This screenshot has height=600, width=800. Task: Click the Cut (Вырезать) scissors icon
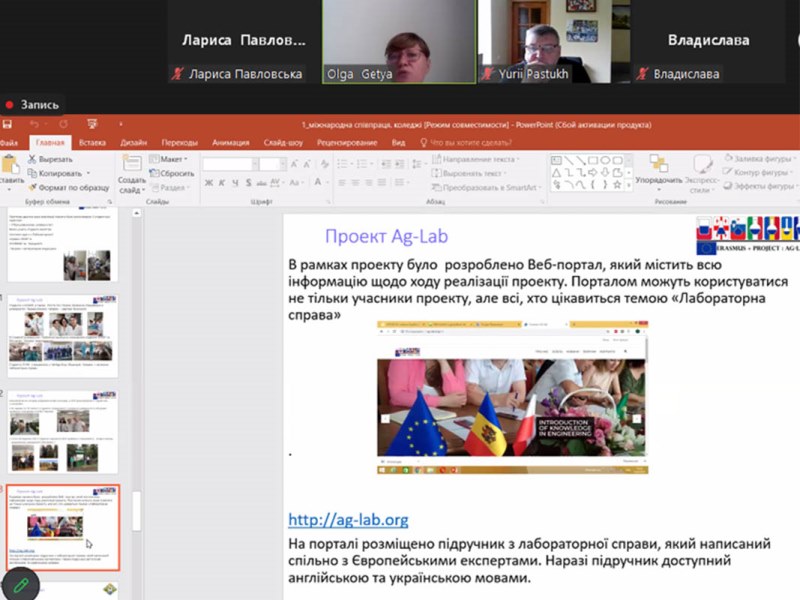pyautogui.click(x=33, y=159)
